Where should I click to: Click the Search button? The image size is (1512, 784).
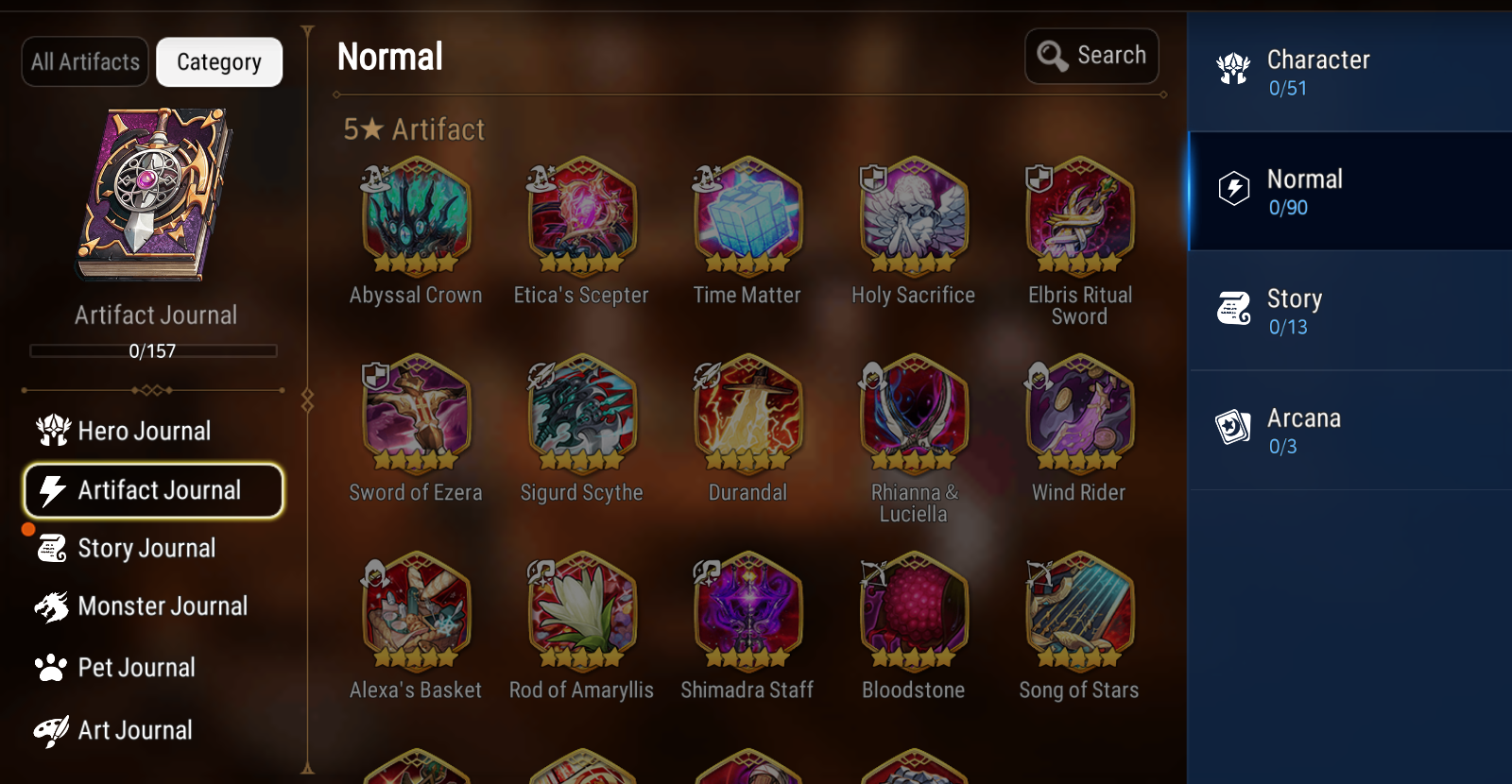pos(1091,56)
